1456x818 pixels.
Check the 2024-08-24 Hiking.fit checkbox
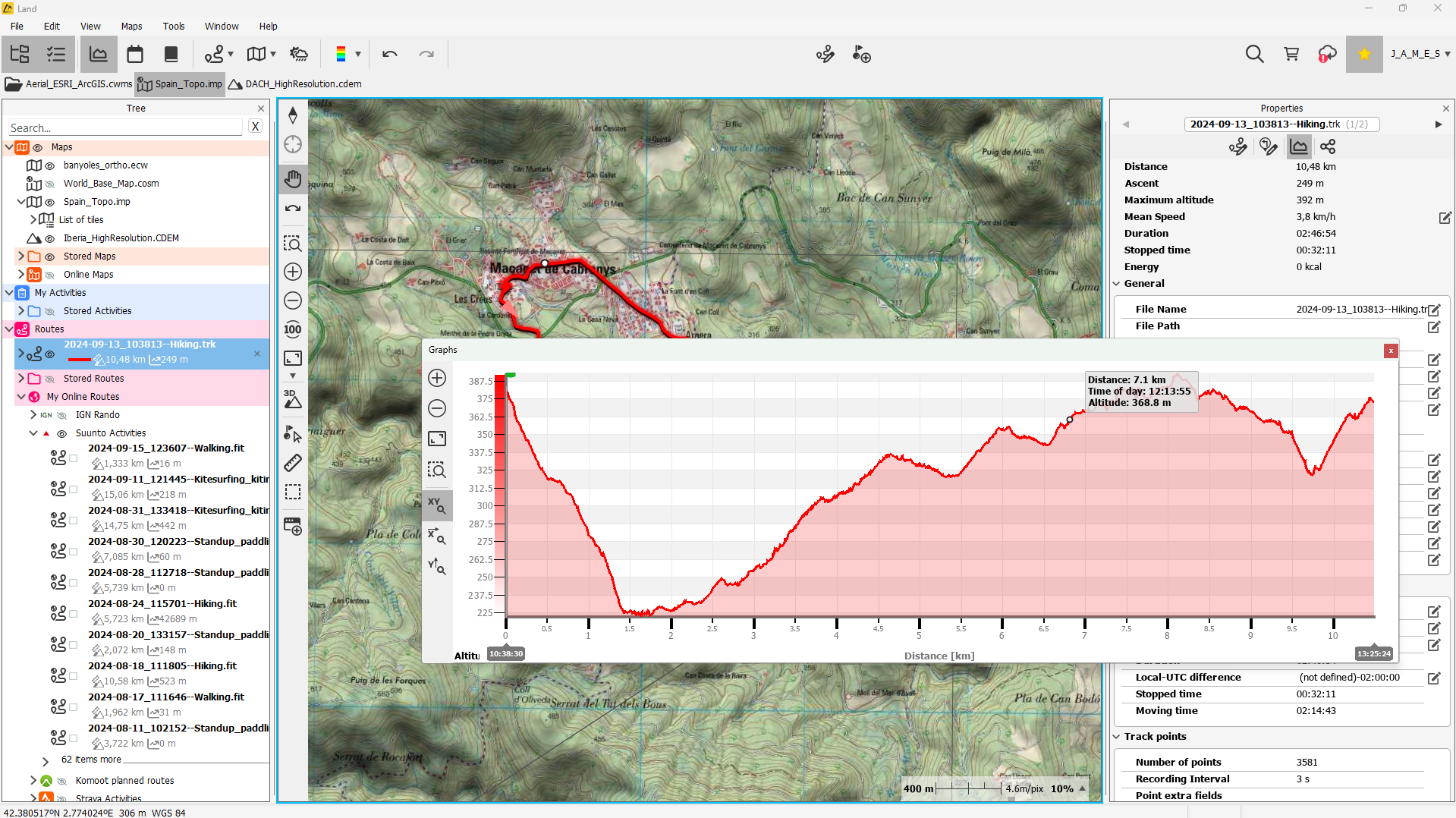point(74,613)
